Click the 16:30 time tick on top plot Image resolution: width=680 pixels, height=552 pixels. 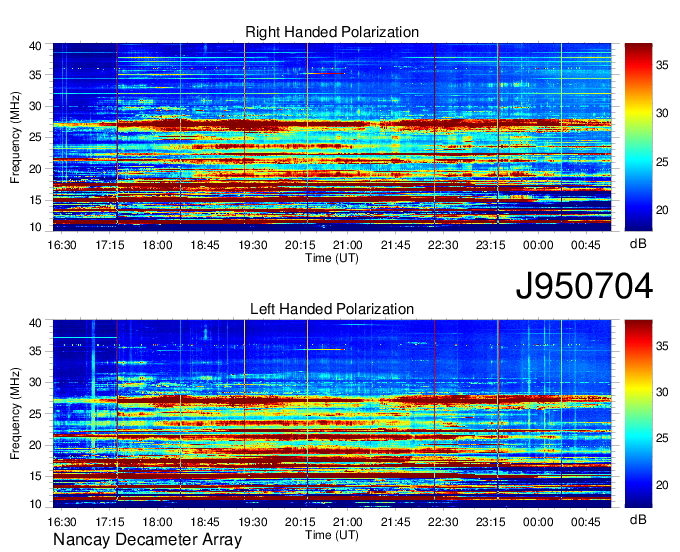coord(62,245)
